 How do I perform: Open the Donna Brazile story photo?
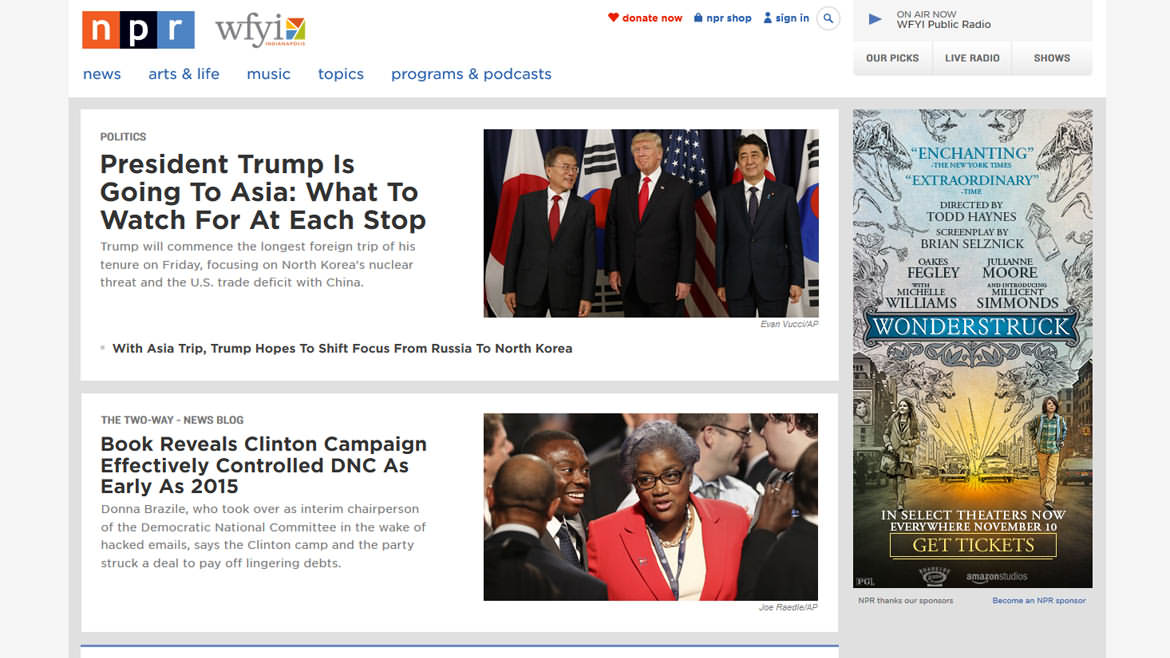(x=650, y=507)
